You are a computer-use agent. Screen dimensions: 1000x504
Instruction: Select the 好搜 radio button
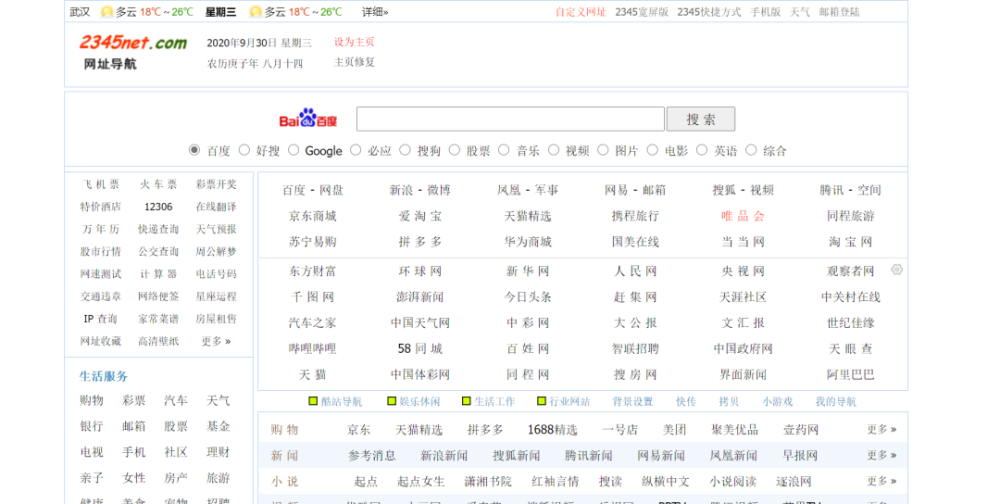click(244, 150)
